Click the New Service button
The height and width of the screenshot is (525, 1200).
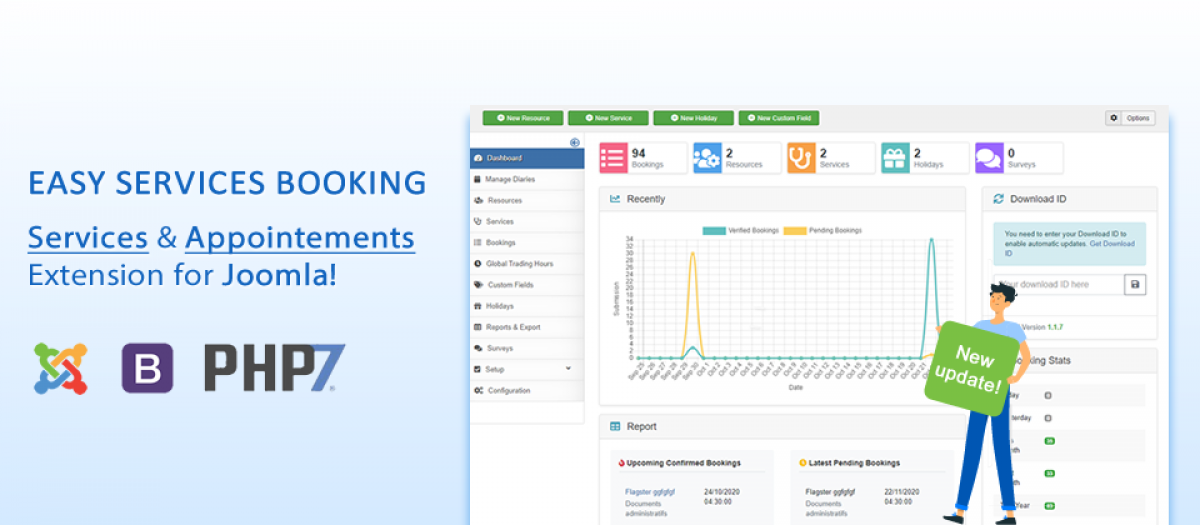click(x=609, y=118)
